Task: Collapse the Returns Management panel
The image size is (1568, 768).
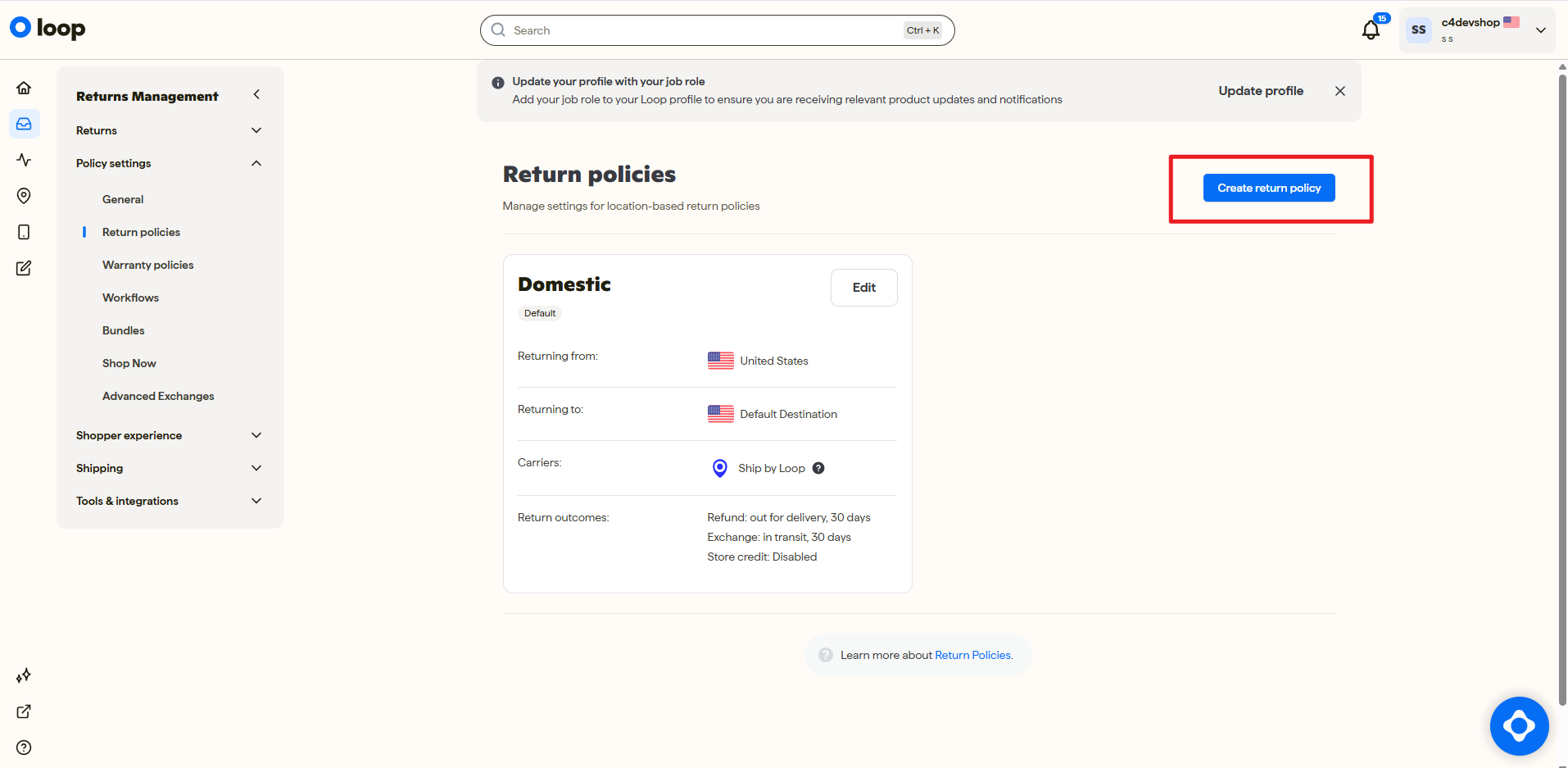Action: pos(256,95)
